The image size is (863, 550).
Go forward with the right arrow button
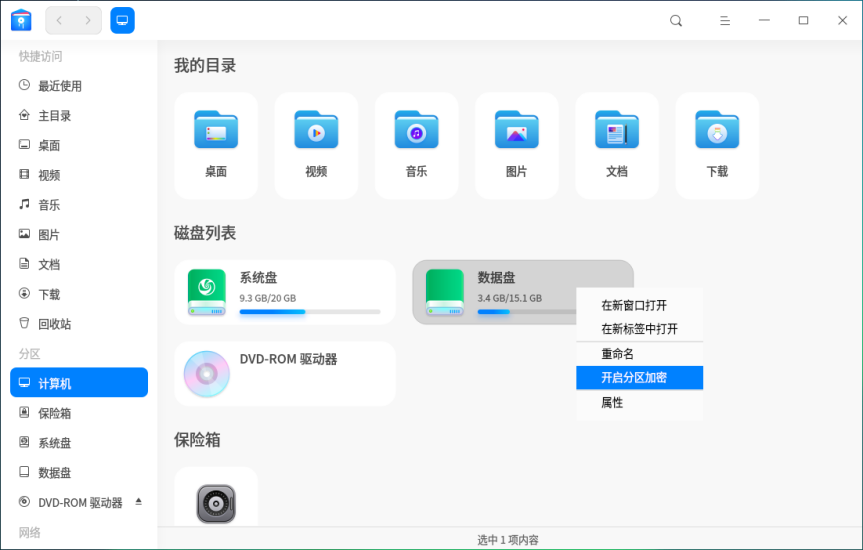88,20
